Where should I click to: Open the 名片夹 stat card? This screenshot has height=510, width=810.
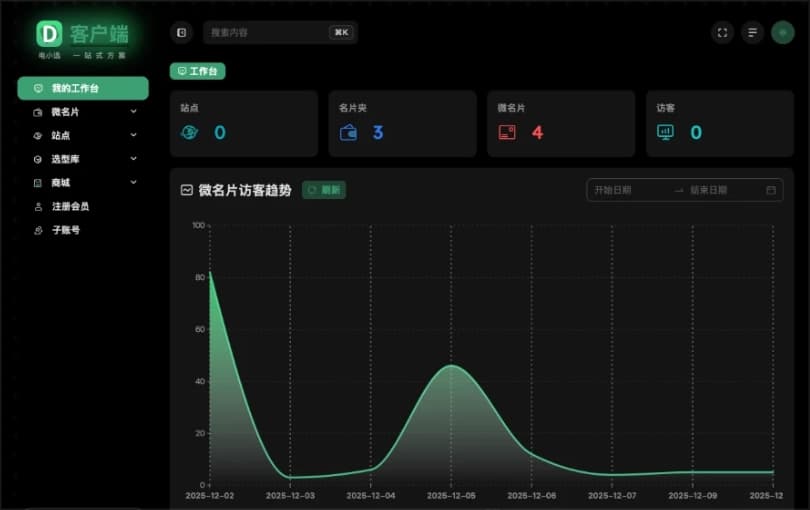402,123
